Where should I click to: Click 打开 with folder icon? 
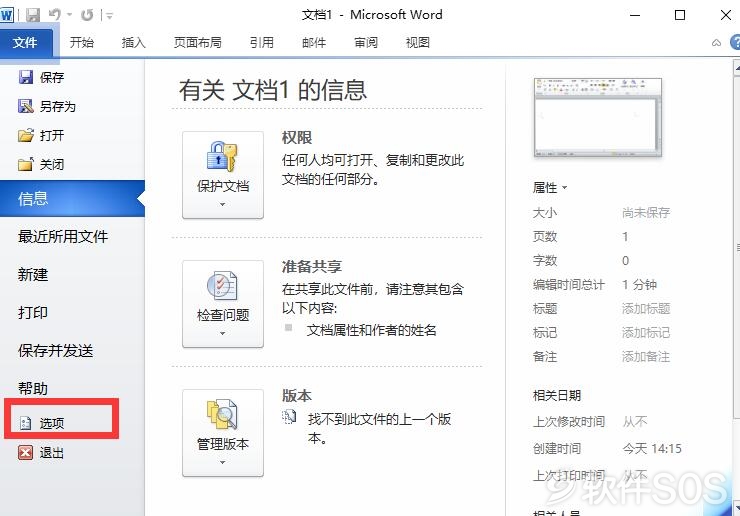(52, 135)
